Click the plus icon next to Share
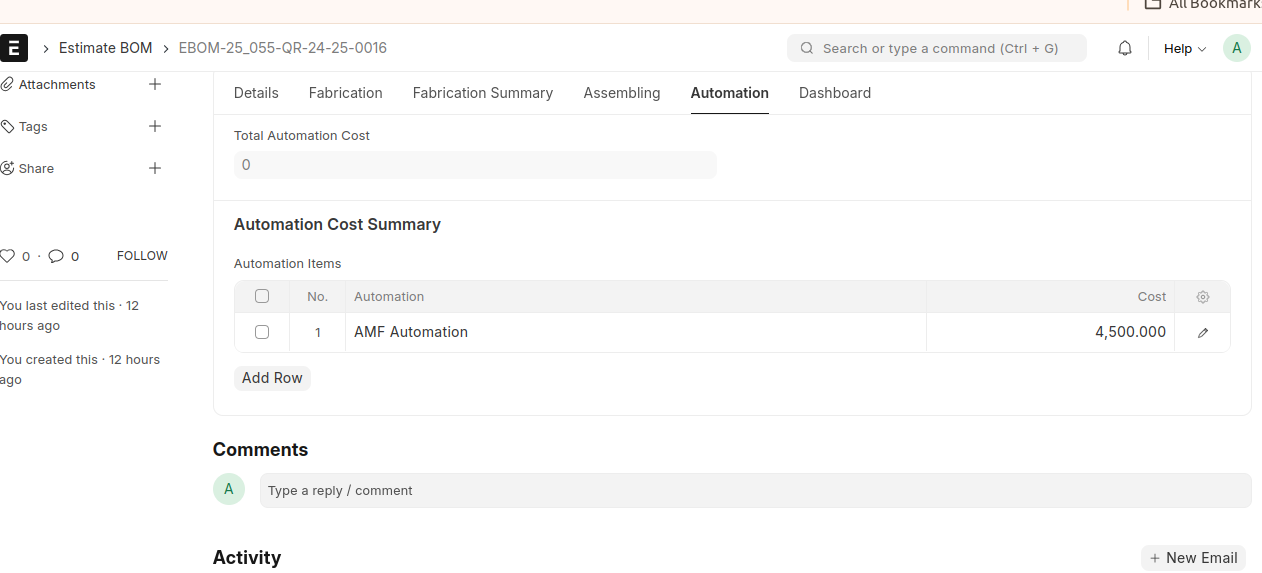The image size is (1262, 573). click(155, 169)
